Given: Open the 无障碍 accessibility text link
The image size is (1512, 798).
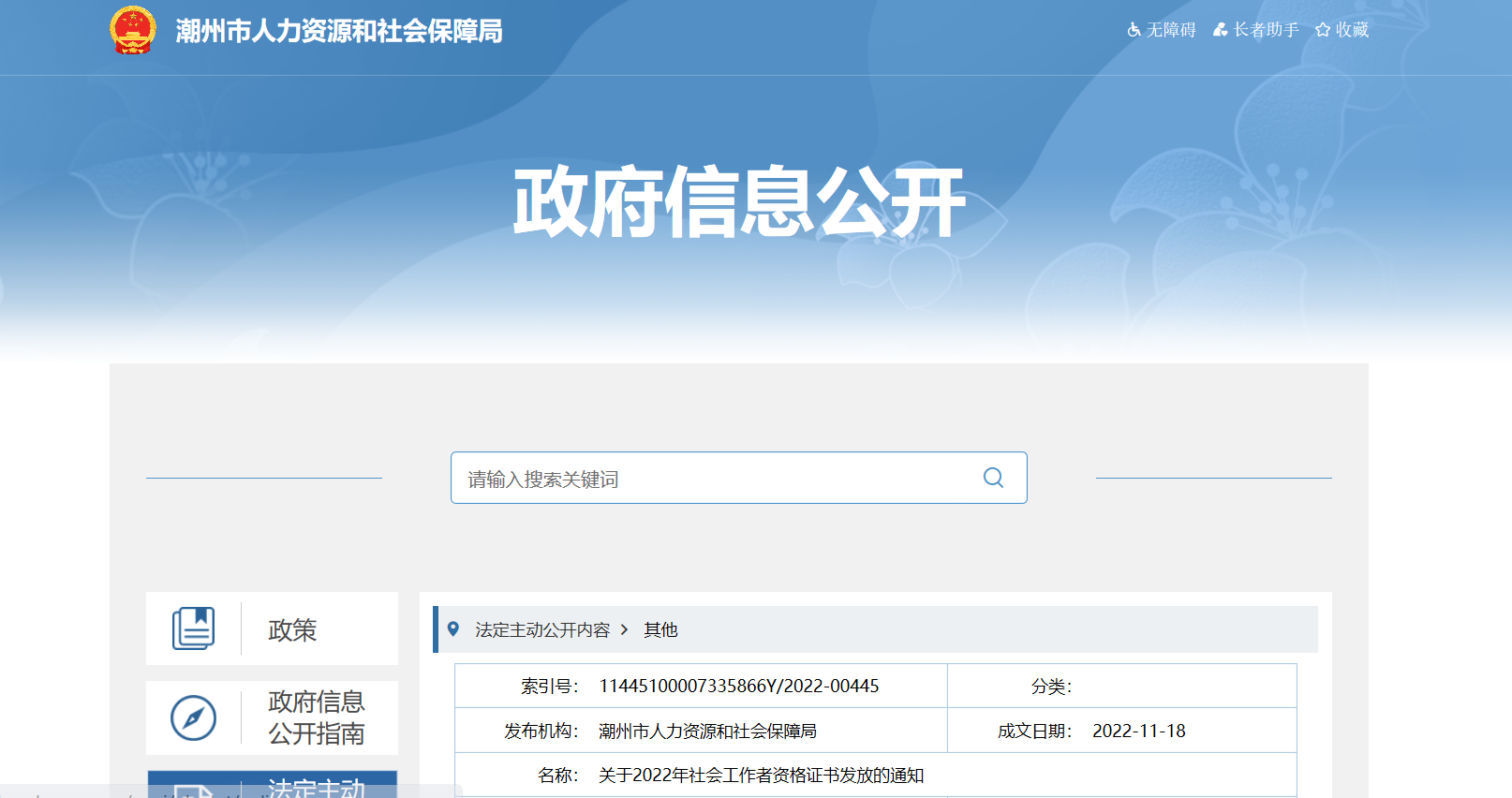Looking at the screenshot, I should 1171,30.
